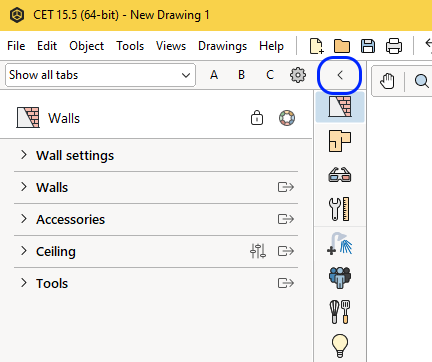Undock the Walls section with its arrow icon
This screenshot has height=362, width=432.
[286, 187]
